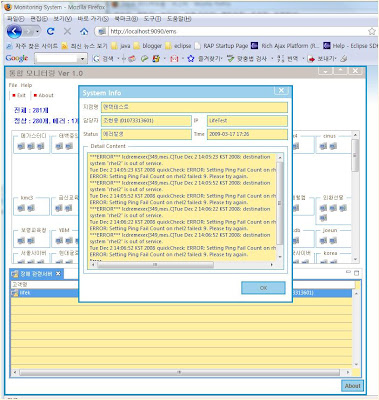Click the 맞춤법 검사 spell check toolbar item
Image resolution: width=379 pixels, height=400 pixels.
(x=247, y=59)
